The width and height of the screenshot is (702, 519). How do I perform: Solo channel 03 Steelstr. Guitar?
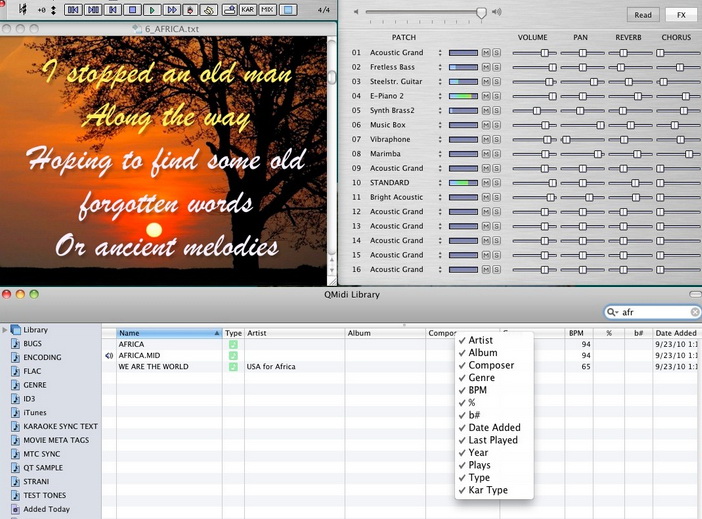[x=497, y=81]
